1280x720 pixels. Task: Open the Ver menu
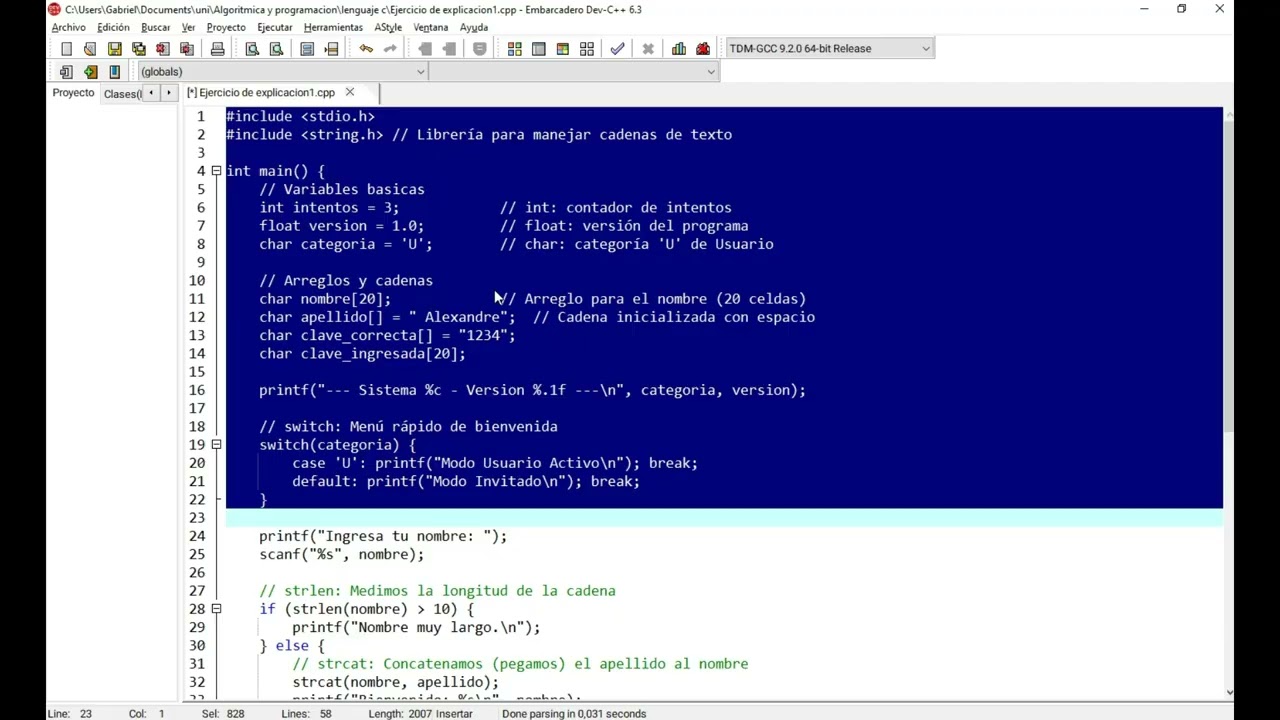pyautogui.click(x=188, y=27)
